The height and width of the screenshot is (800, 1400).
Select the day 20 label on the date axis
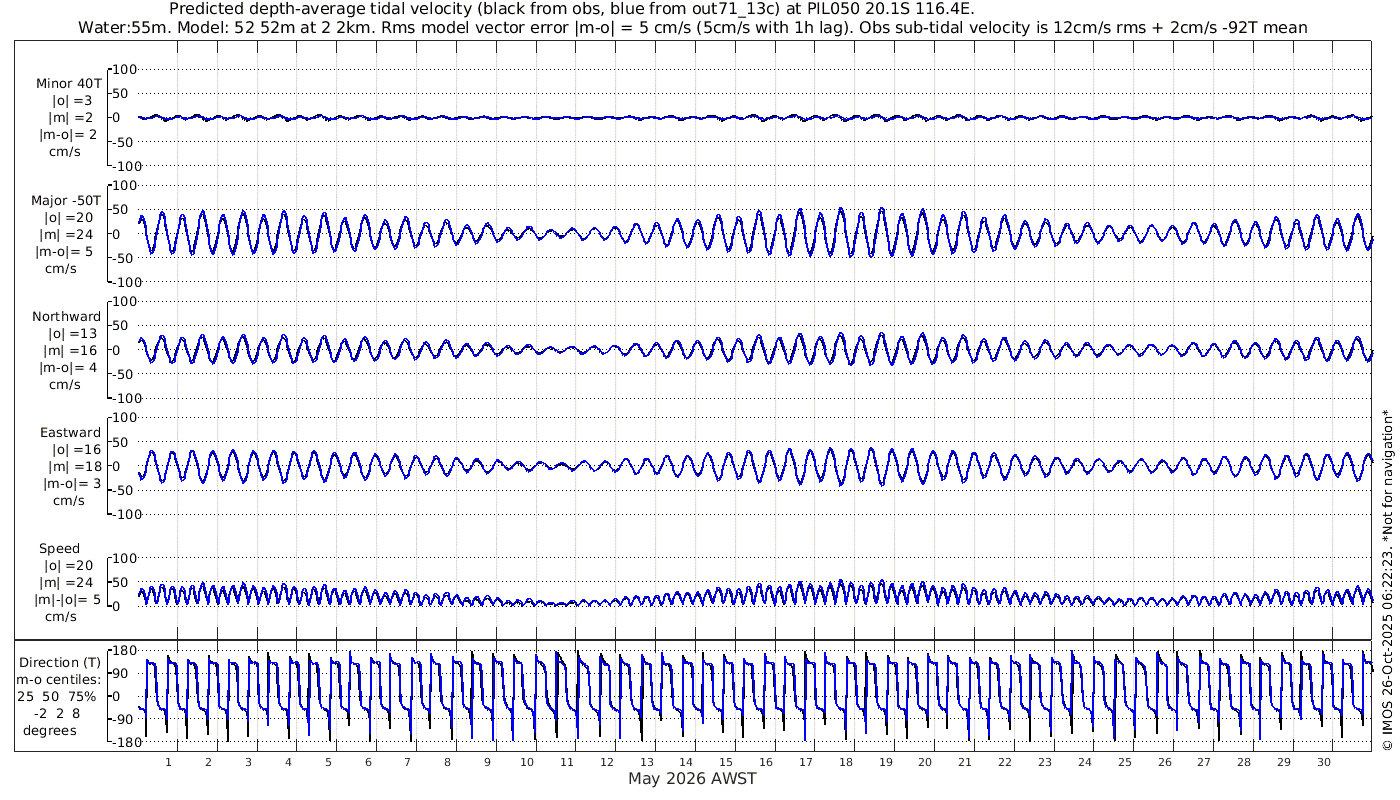pyautogui.click(x=925, y=762)
